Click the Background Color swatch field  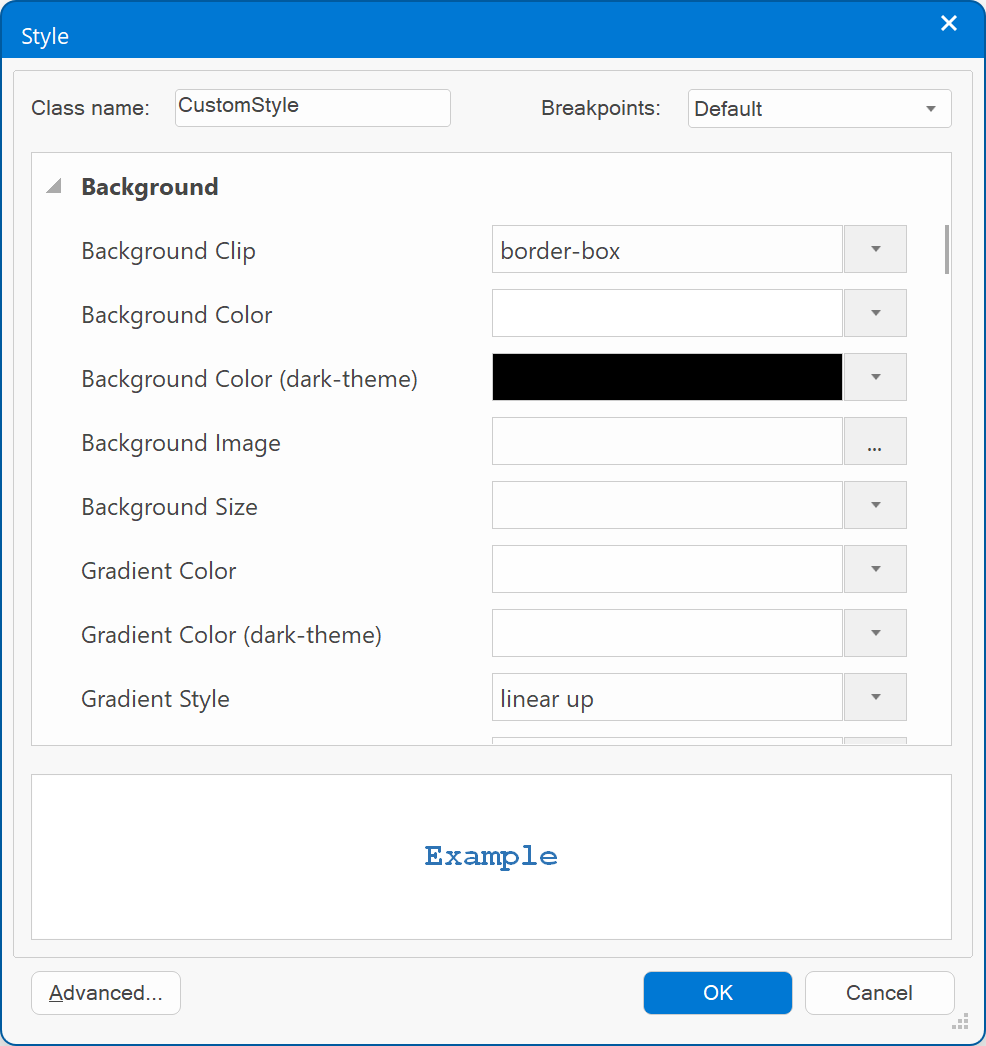tap(667, 314)
